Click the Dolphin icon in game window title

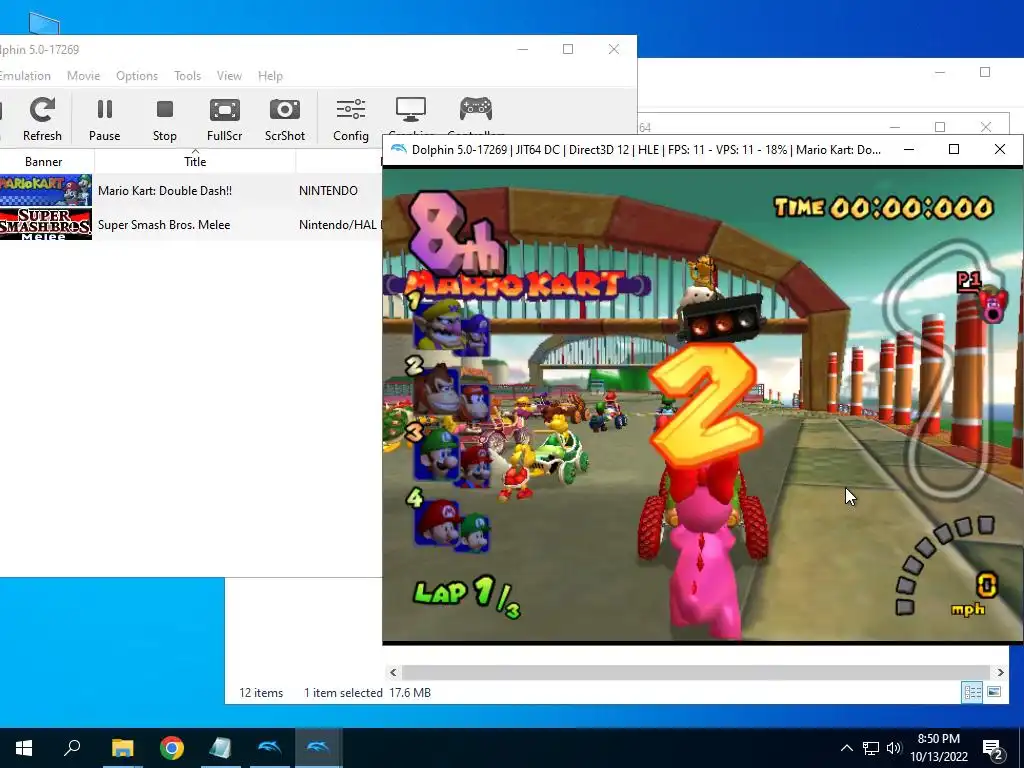click(x=398, y=150)
